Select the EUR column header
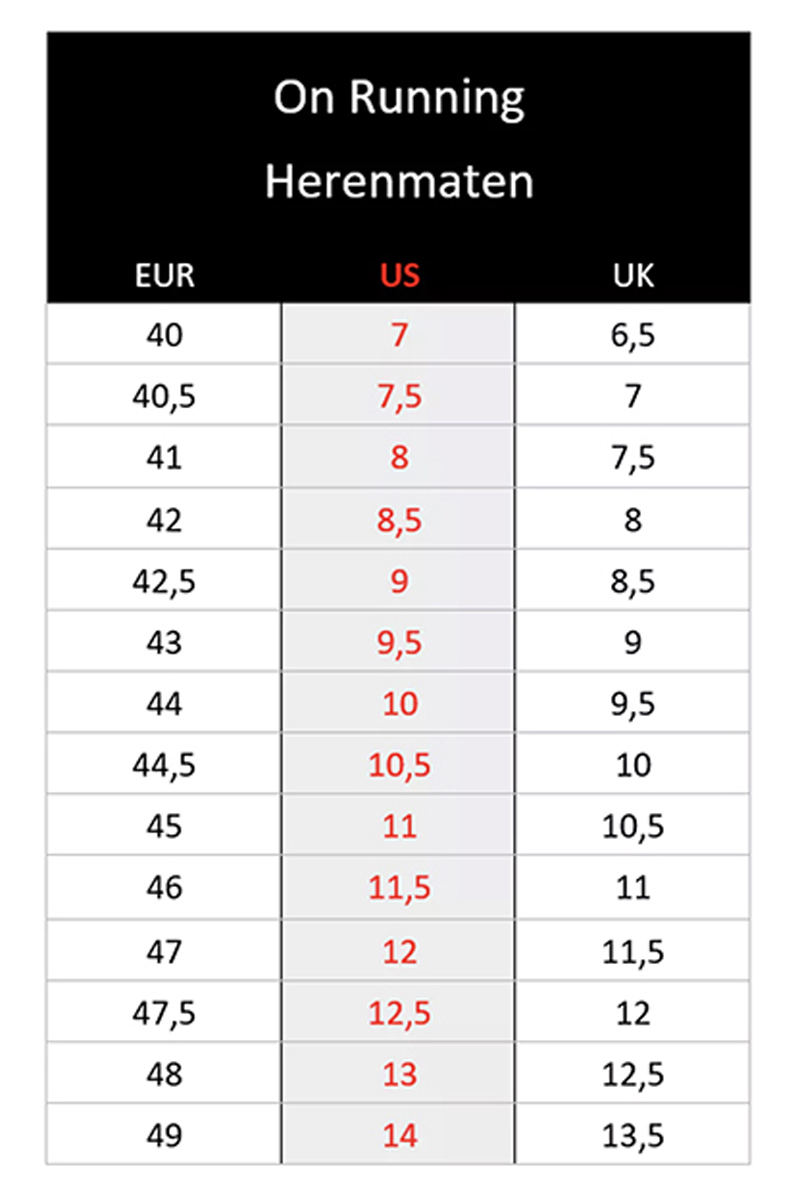 pyautogui.click(x=165, y=275)
